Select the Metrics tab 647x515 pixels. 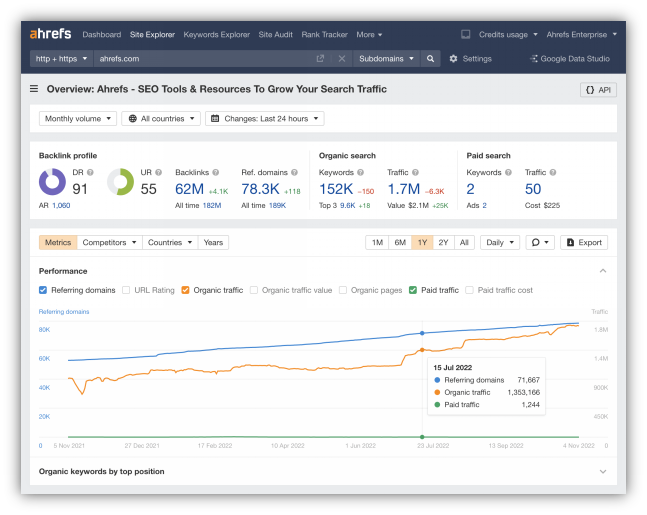click(x=58, y=242)
